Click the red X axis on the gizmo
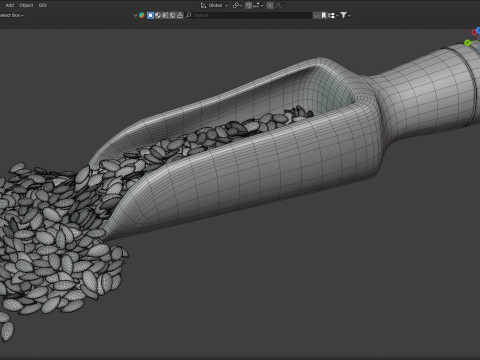Screen dimensions: 480x360 474,32
